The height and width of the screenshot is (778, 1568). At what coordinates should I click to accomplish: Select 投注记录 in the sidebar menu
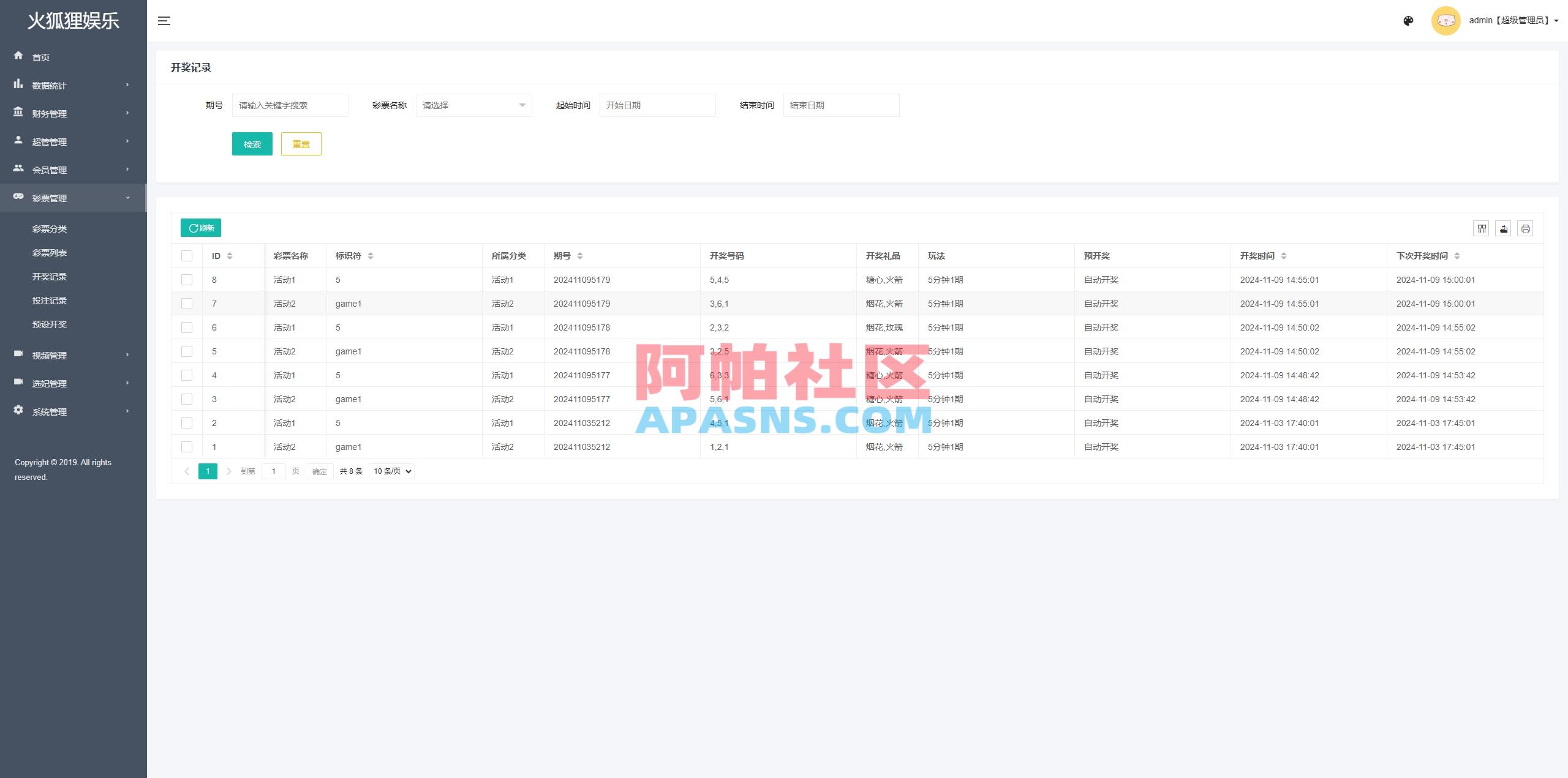pyautogui.click(x=50, y=300)
